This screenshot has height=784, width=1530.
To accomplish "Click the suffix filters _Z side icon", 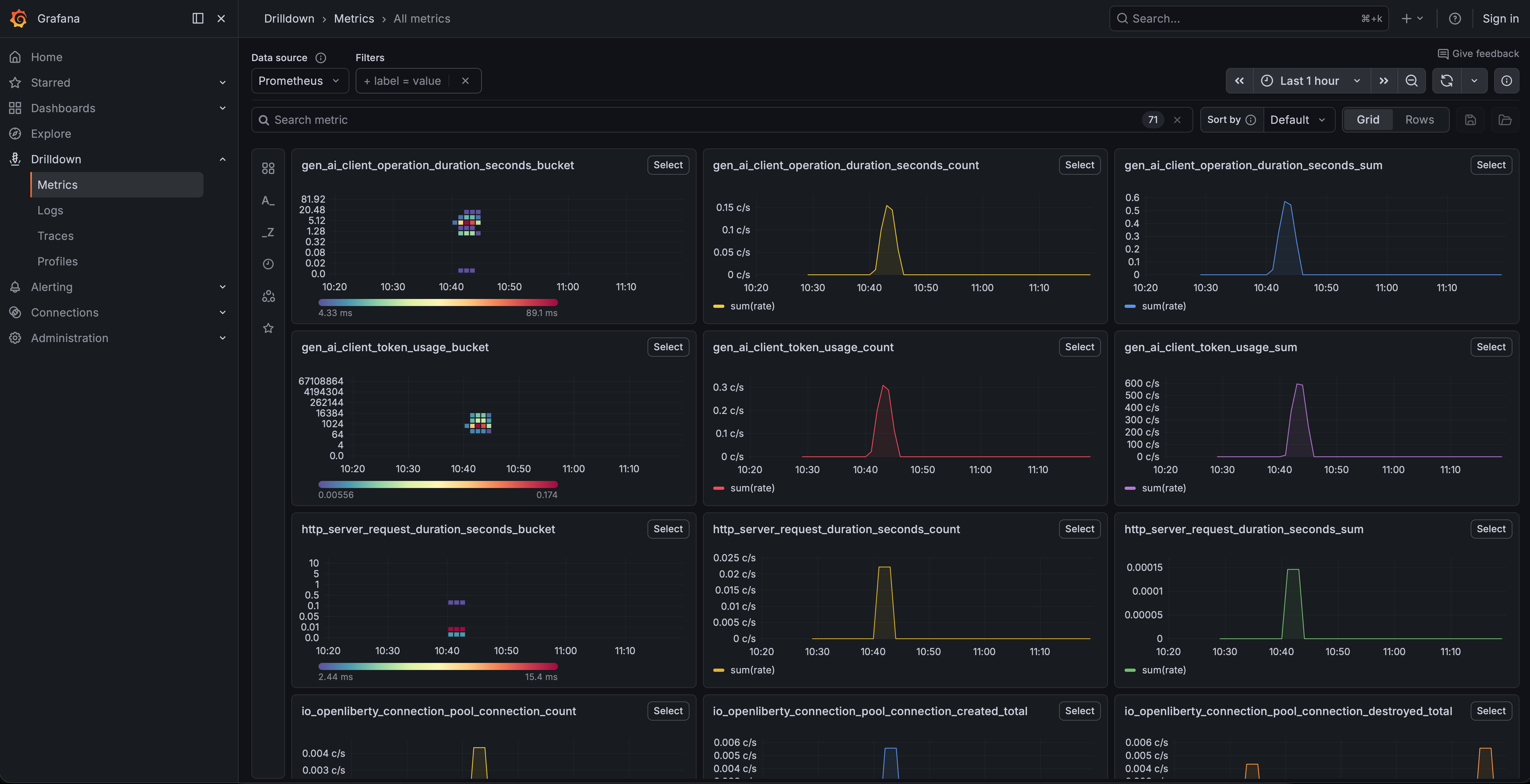I will coord(269,232).
